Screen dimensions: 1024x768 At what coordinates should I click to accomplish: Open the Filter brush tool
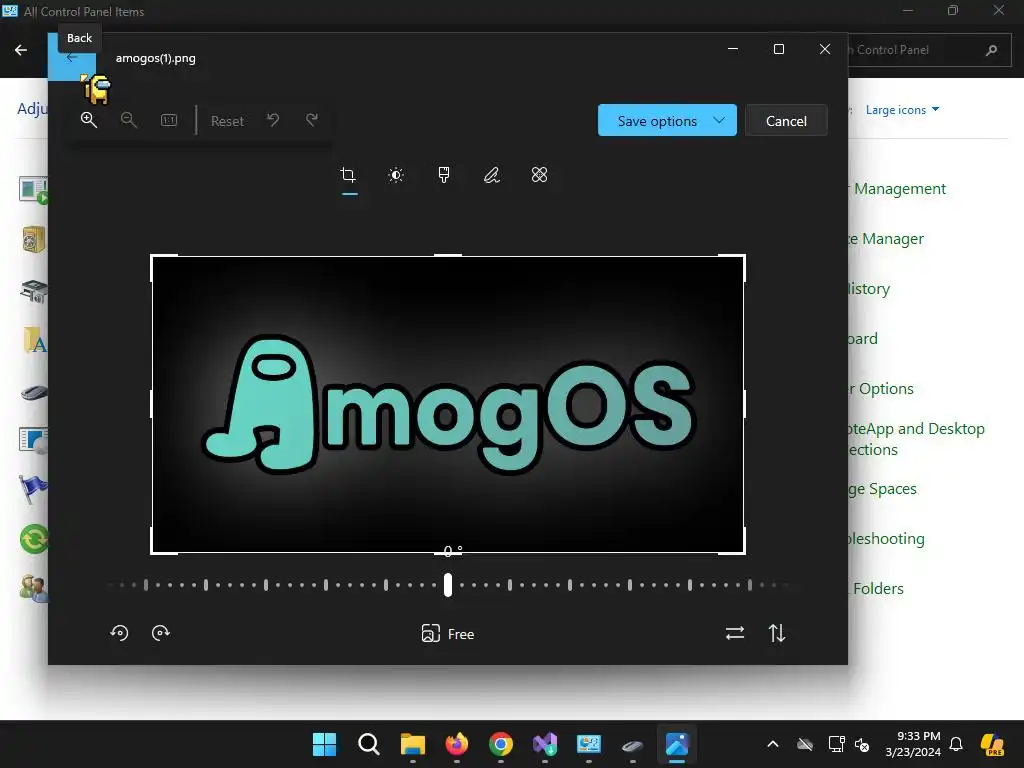[x=444, y=175]
